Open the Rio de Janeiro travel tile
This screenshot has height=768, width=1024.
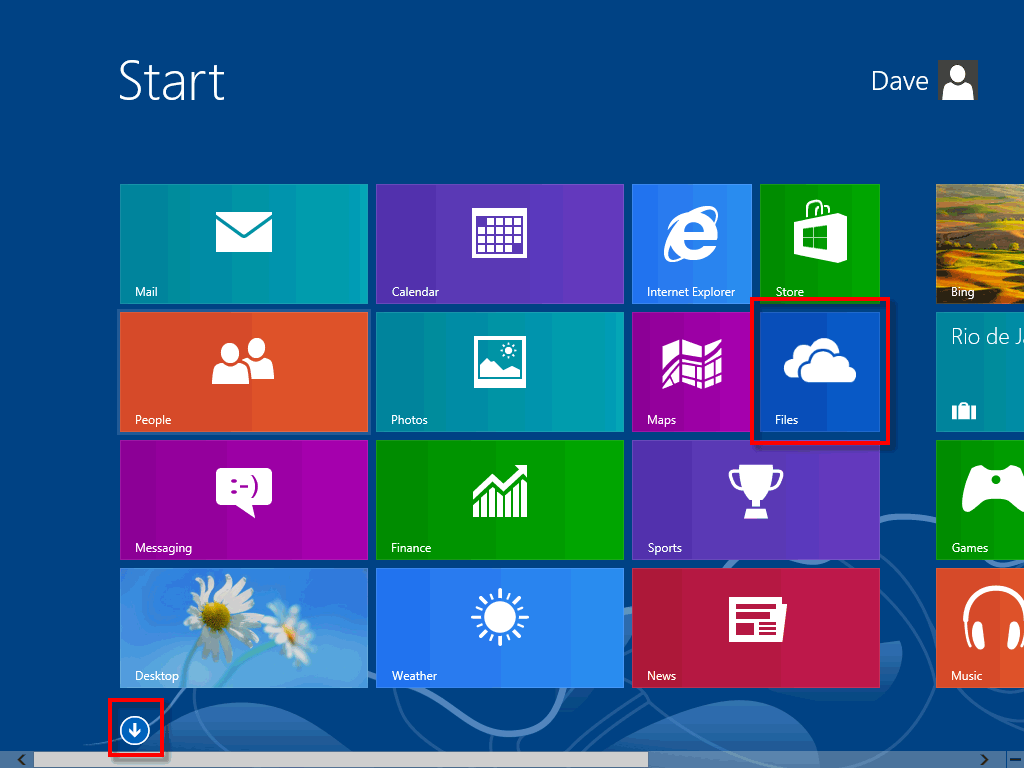tap(980, 372)
